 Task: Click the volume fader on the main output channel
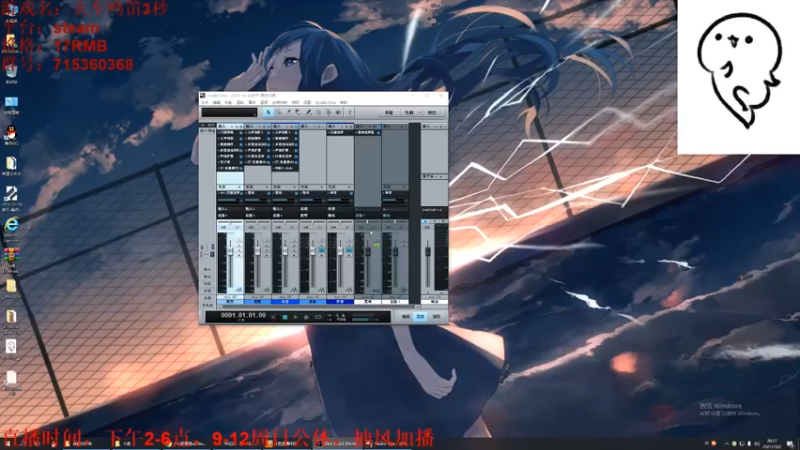click(x=428, y=252)
